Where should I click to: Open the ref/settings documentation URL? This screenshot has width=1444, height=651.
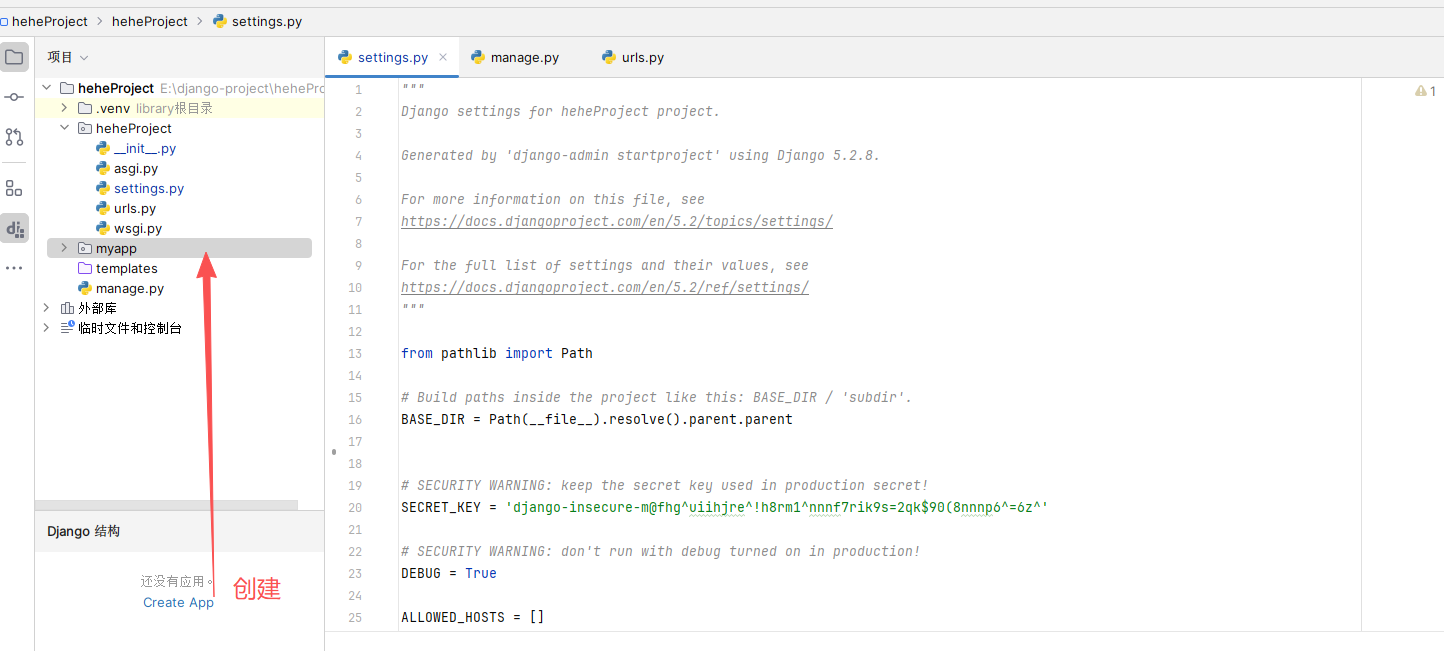pyautogui.click(x=605, y=287)
